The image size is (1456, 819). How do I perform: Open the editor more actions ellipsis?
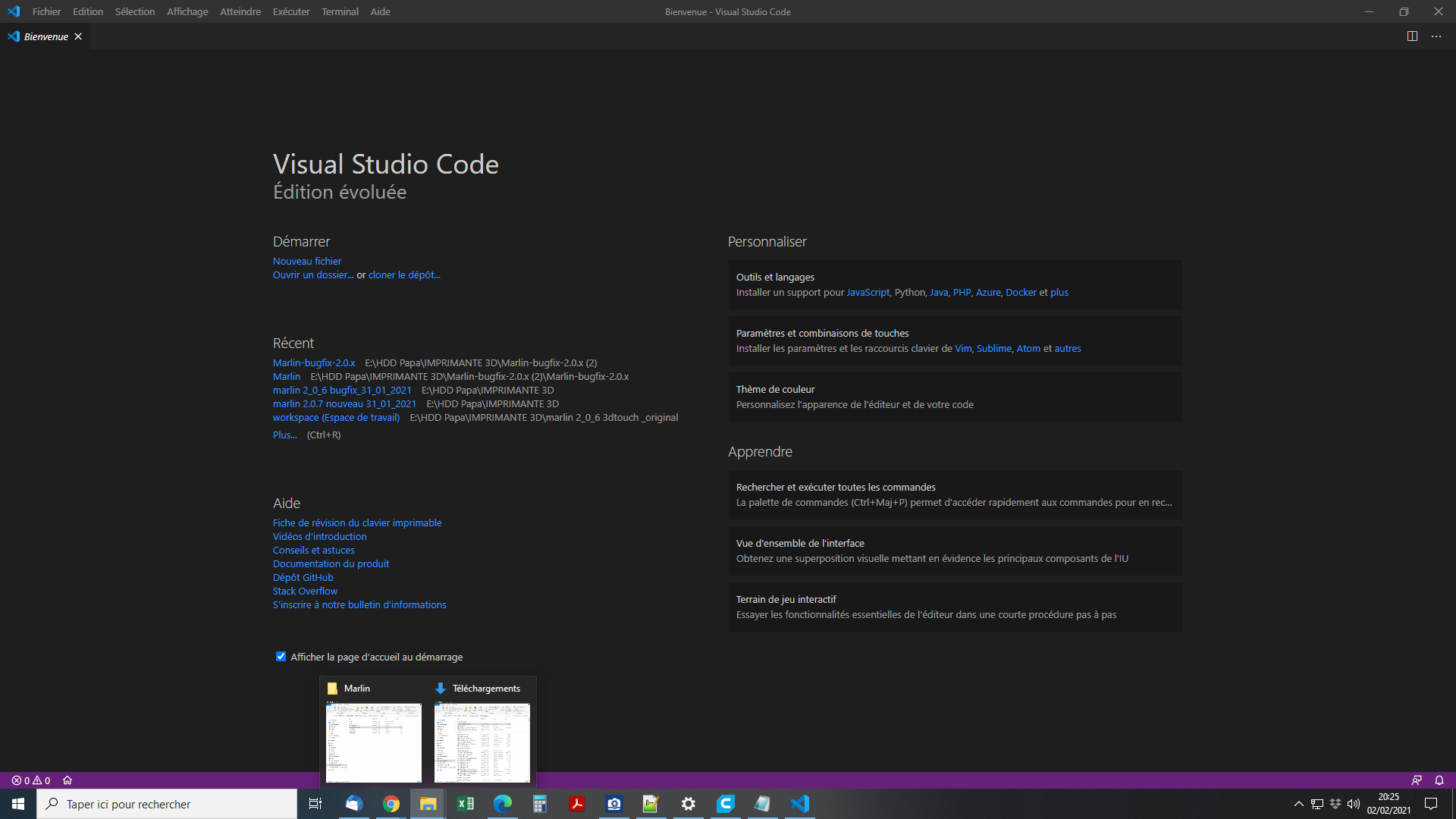click(x=1436, y=36)
